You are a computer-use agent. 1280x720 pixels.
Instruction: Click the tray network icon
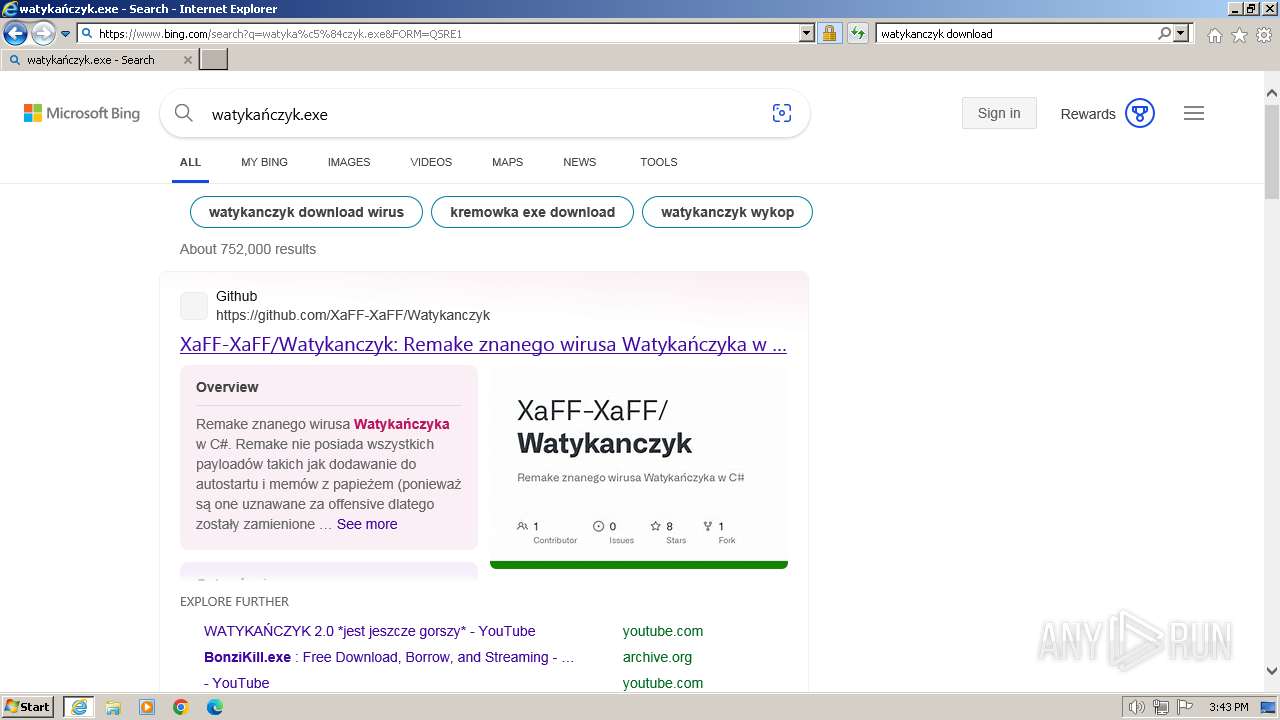[1161, 707]
